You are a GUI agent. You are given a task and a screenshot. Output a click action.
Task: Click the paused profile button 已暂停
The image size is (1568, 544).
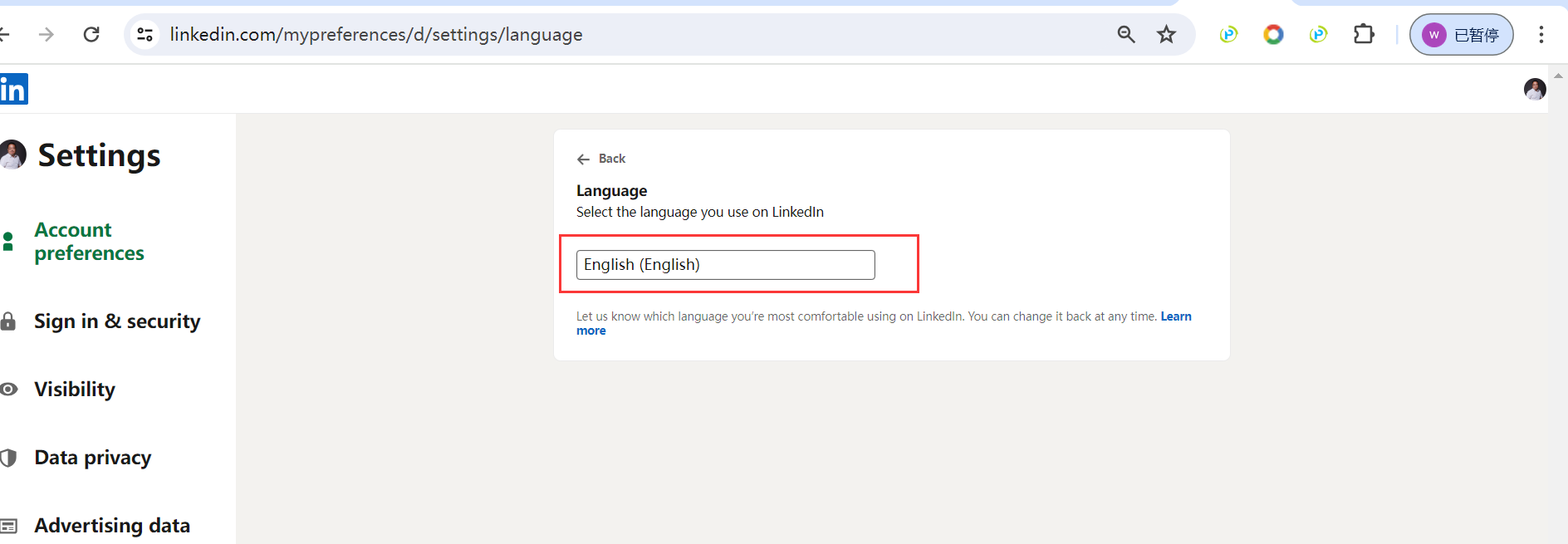click(1462, 34)
